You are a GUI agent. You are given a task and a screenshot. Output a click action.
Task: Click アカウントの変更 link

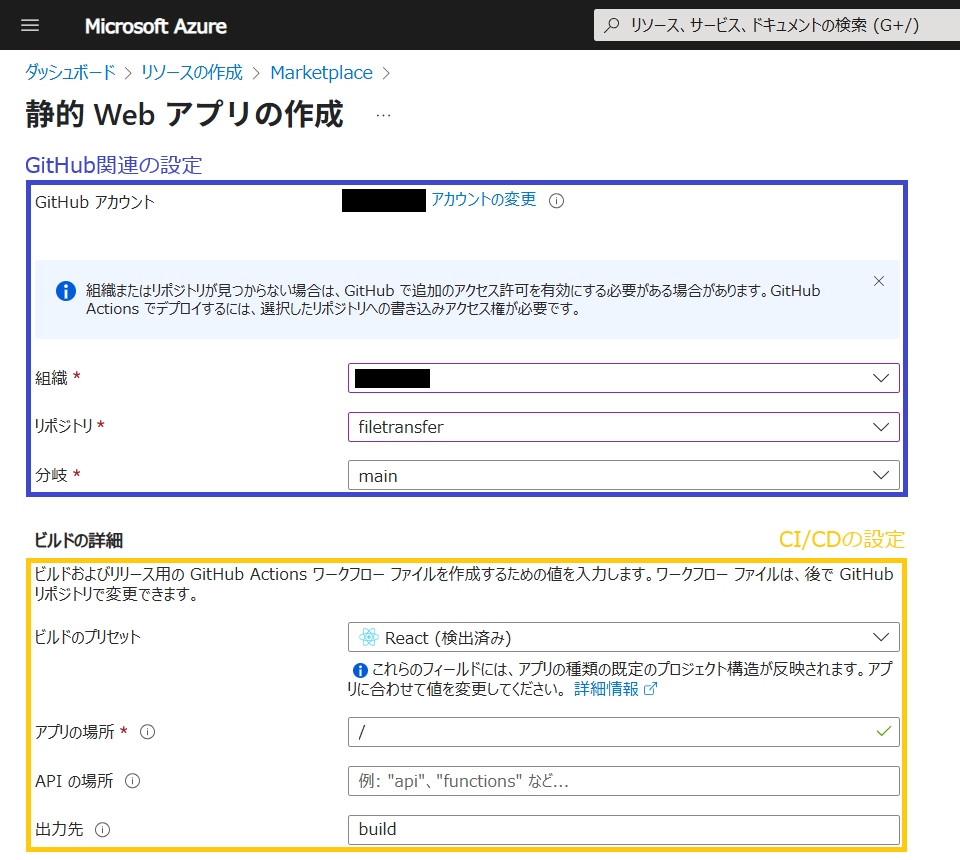(484, 200)
